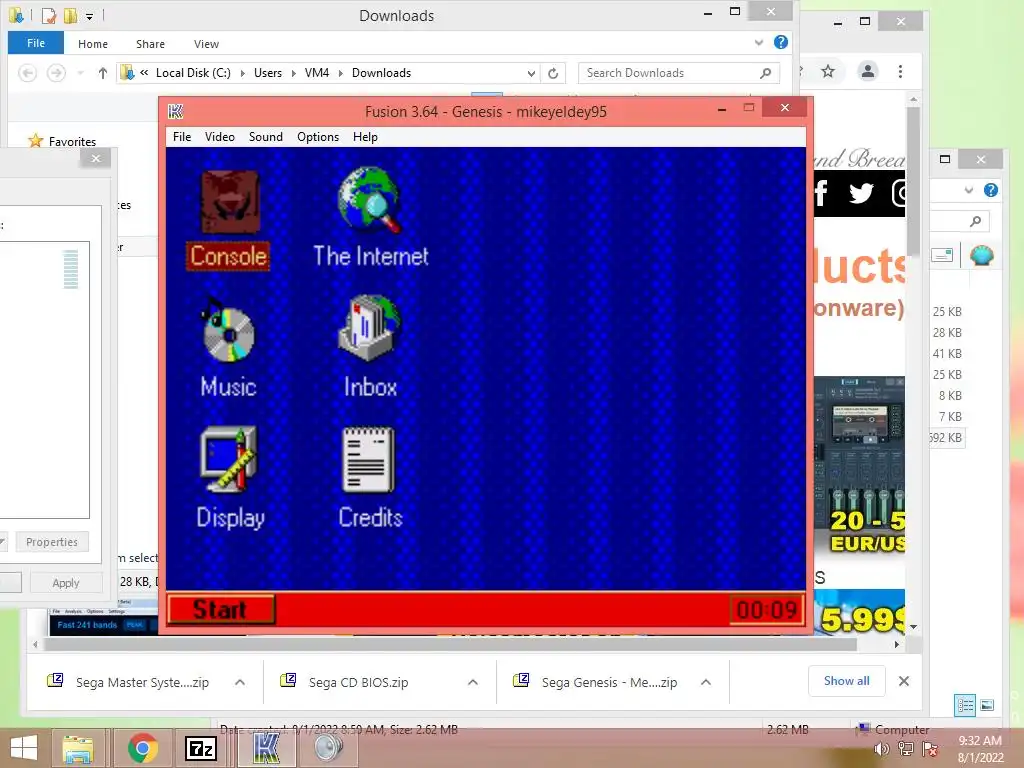Click the system tray volume icon

click(x=881, y=749)
